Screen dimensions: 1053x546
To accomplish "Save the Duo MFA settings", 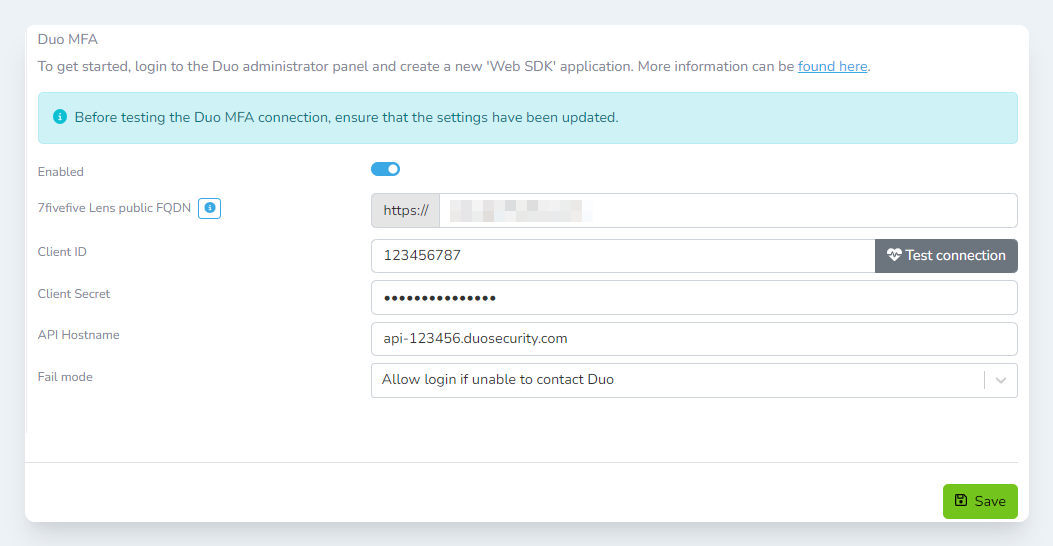I will point(979,501).
